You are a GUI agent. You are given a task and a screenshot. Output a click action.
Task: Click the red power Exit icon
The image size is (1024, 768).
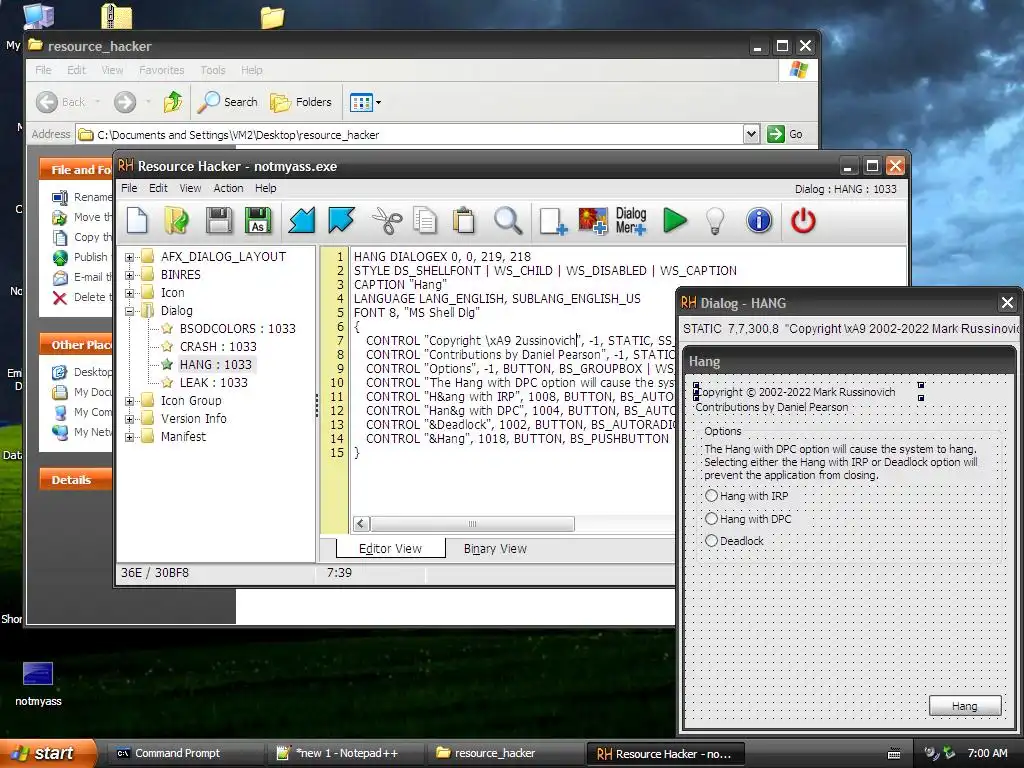tap(803, 220)
